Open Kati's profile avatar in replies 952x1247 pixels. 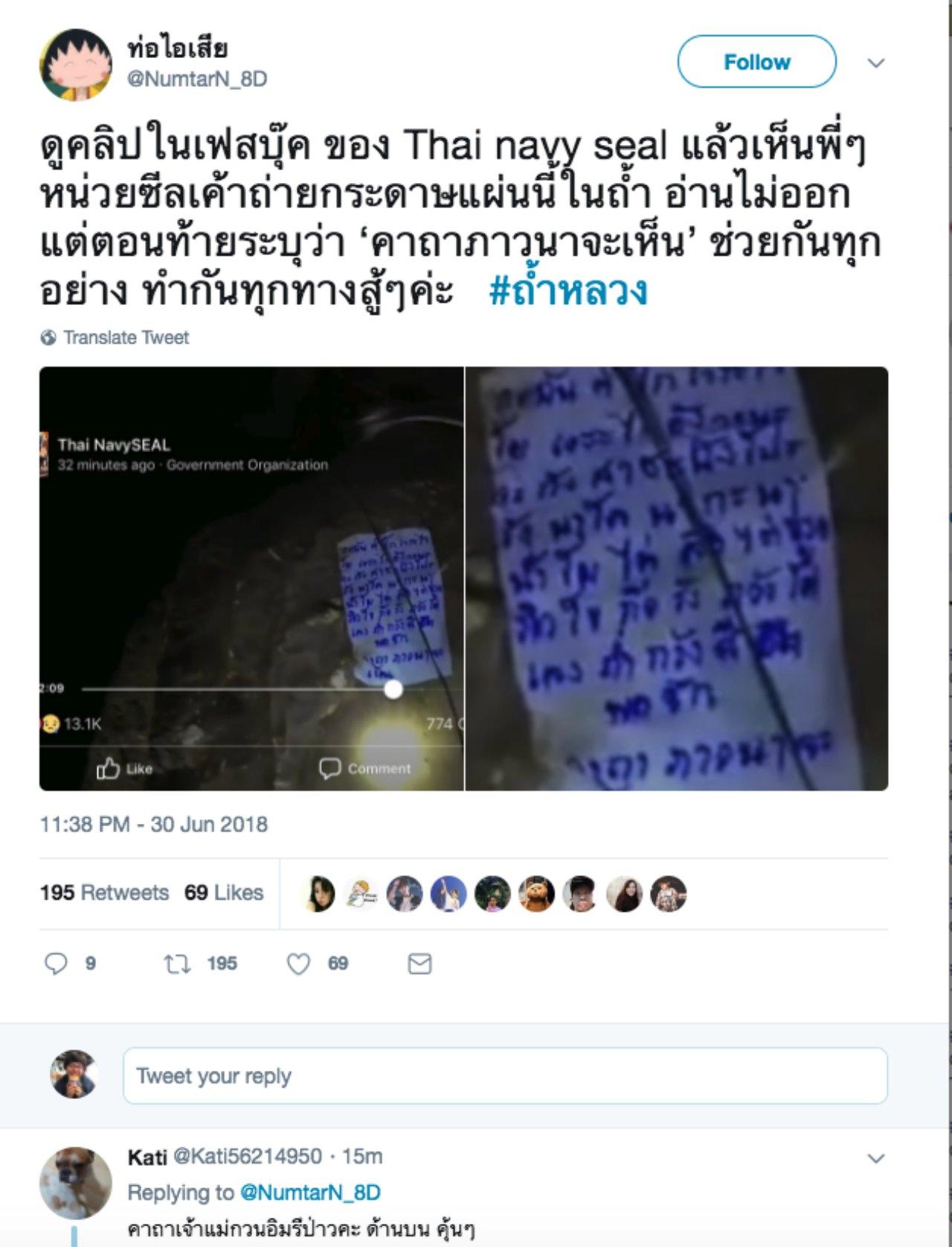click(75, 1182)
